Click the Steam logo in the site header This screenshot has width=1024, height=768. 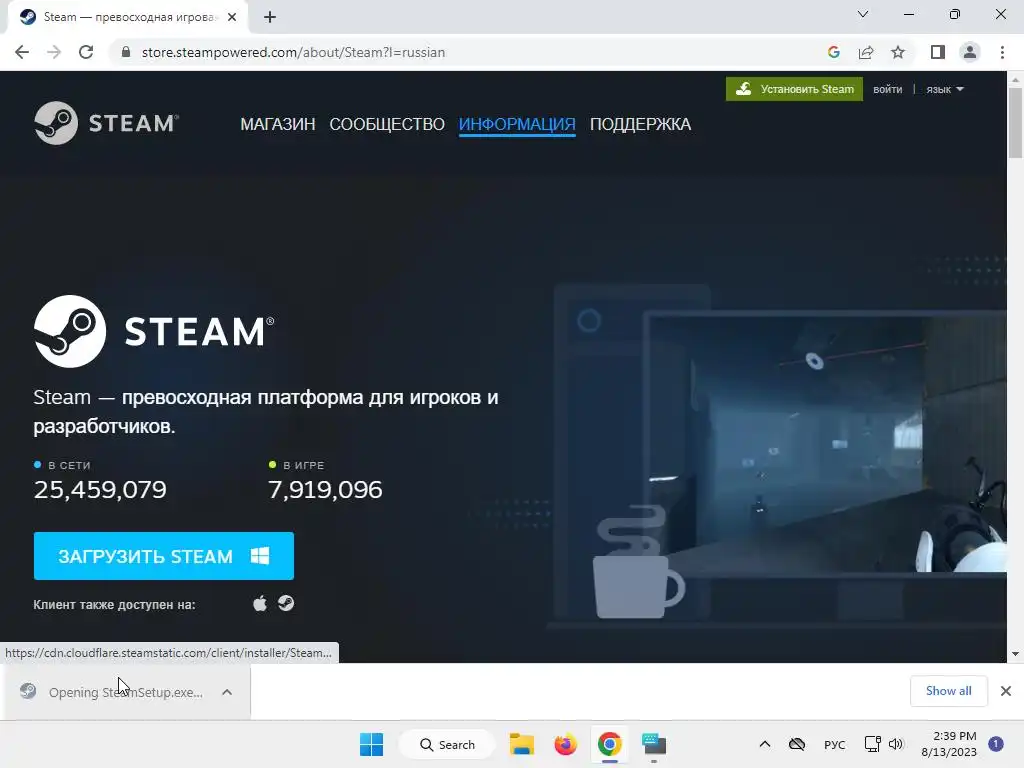106,123
